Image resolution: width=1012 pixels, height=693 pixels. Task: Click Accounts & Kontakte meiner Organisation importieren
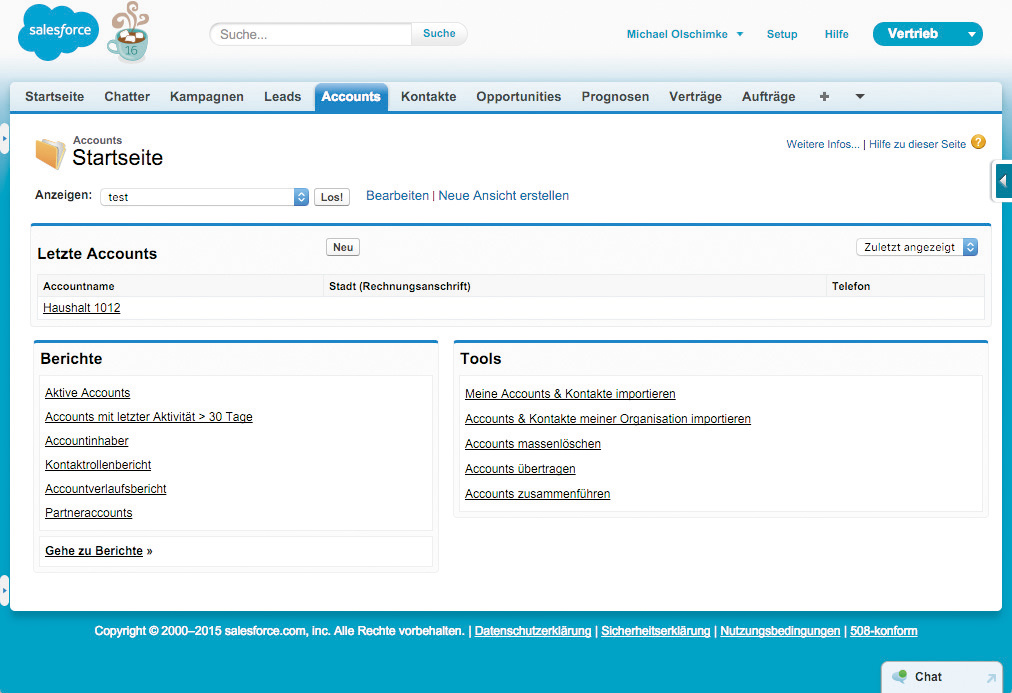coord(607,419)
